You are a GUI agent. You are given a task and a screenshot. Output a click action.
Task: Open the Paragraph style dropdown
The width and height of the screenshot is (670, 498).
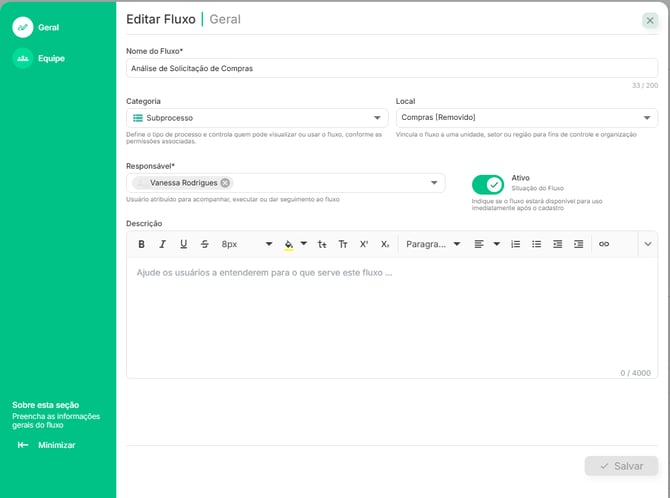[433, 244]
